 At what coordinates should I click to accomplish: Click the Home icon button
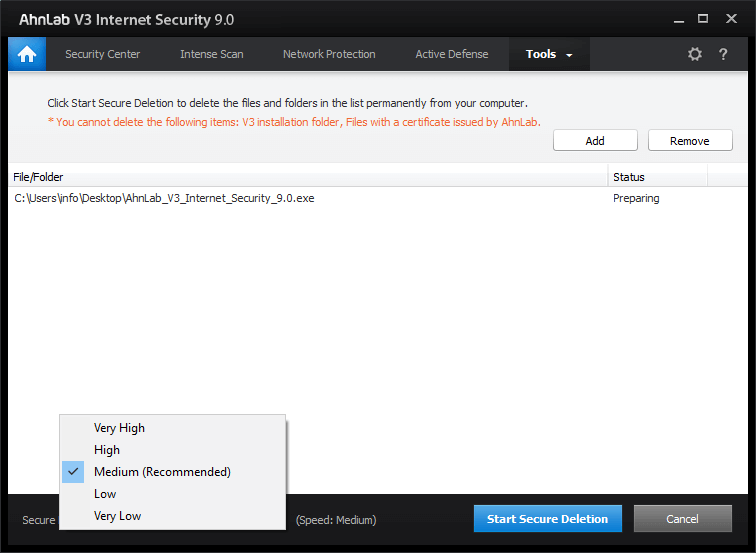coord(27,54)
